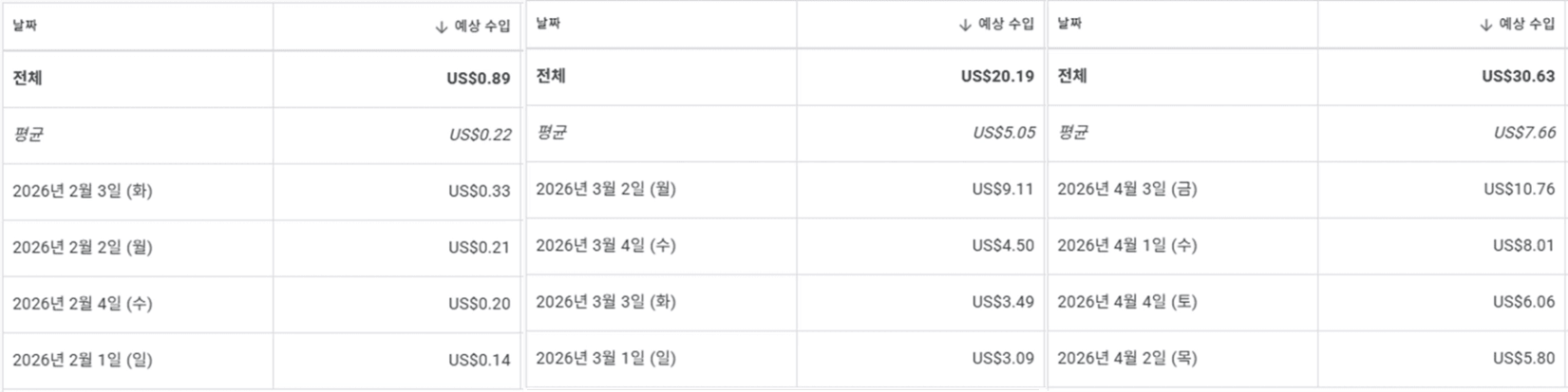Image resolution: width=1568 pixels, height=392 pixels.
Task: Select the 2026년 3월 1일 (일) date row
Action: [x=606, y=358]
